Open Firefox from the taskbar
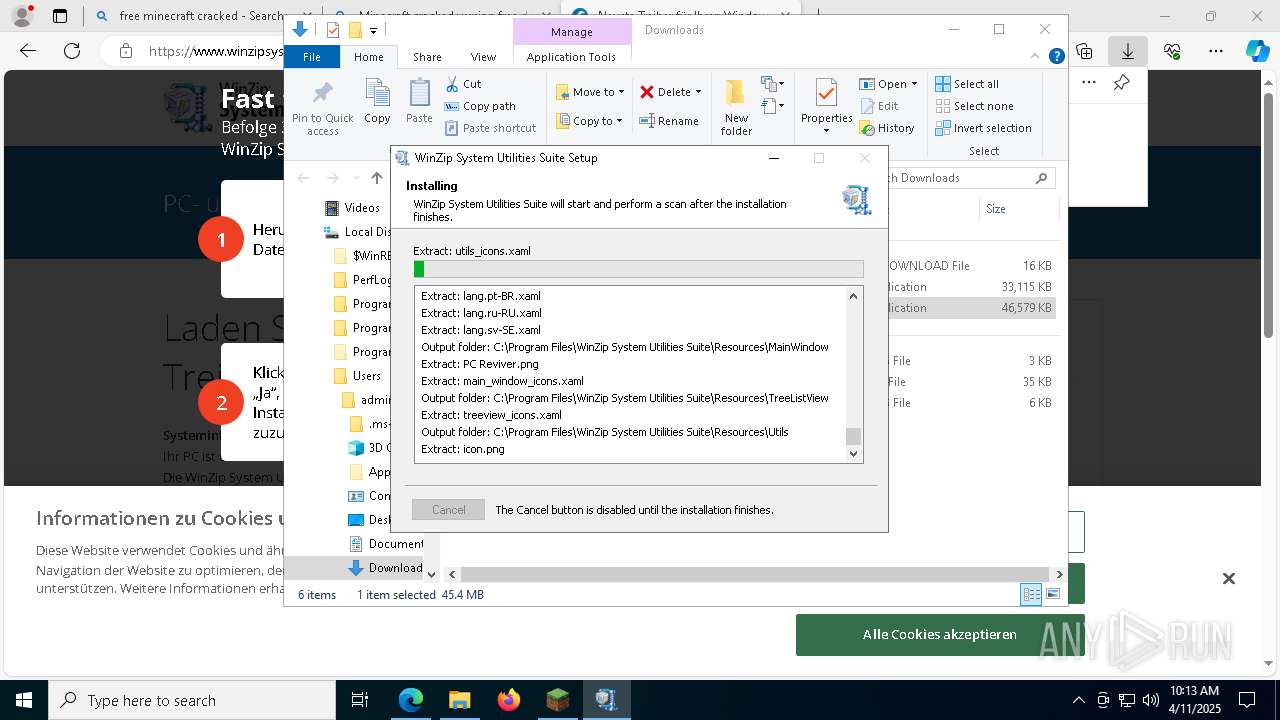1280x720 pixels. pos(509,700)
